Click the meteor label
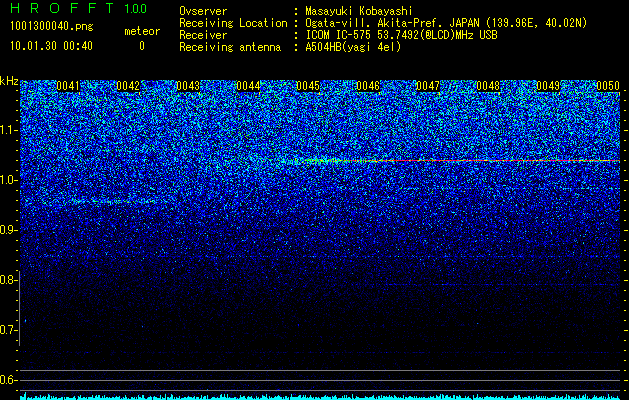This screenshot has width=629, height=400. click(142, 31)
